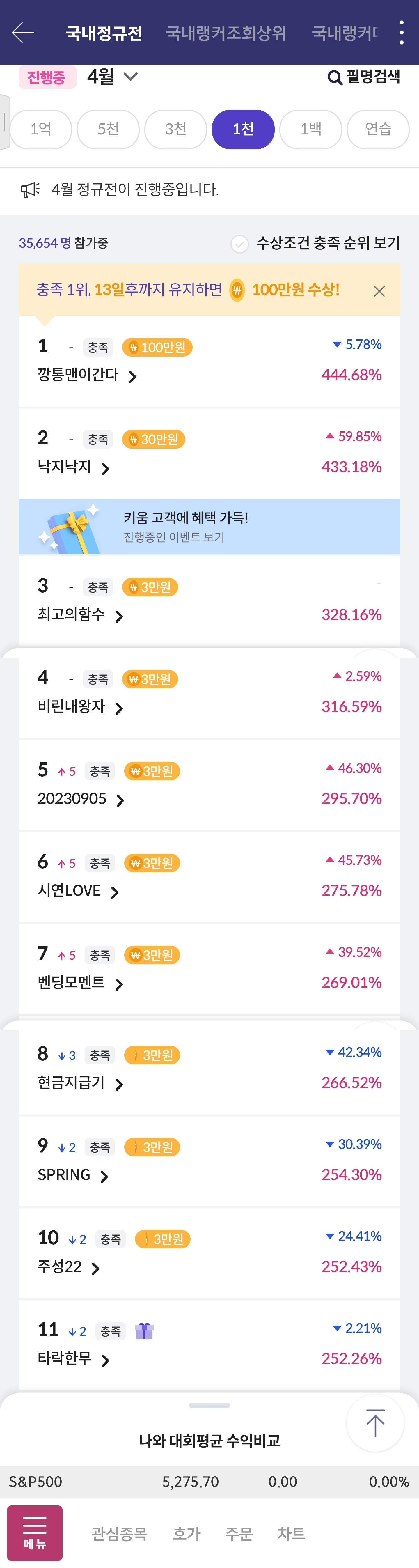Close the 100만원 수상 banner
This screenshot has width=419, height=1568.
point(379,292)
